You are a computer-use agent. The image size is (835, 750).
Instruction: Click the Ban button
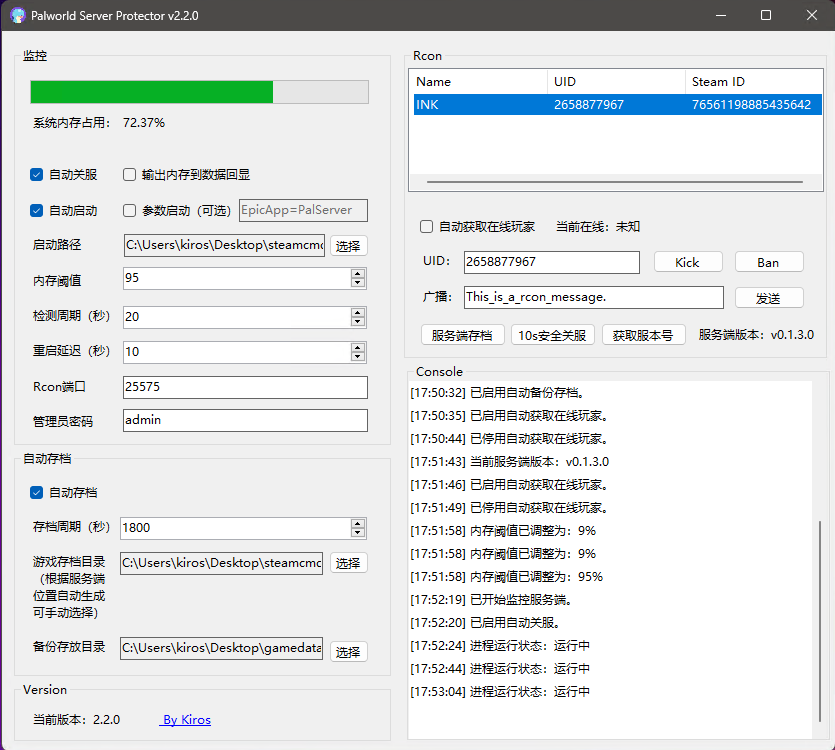coord(768,262)
